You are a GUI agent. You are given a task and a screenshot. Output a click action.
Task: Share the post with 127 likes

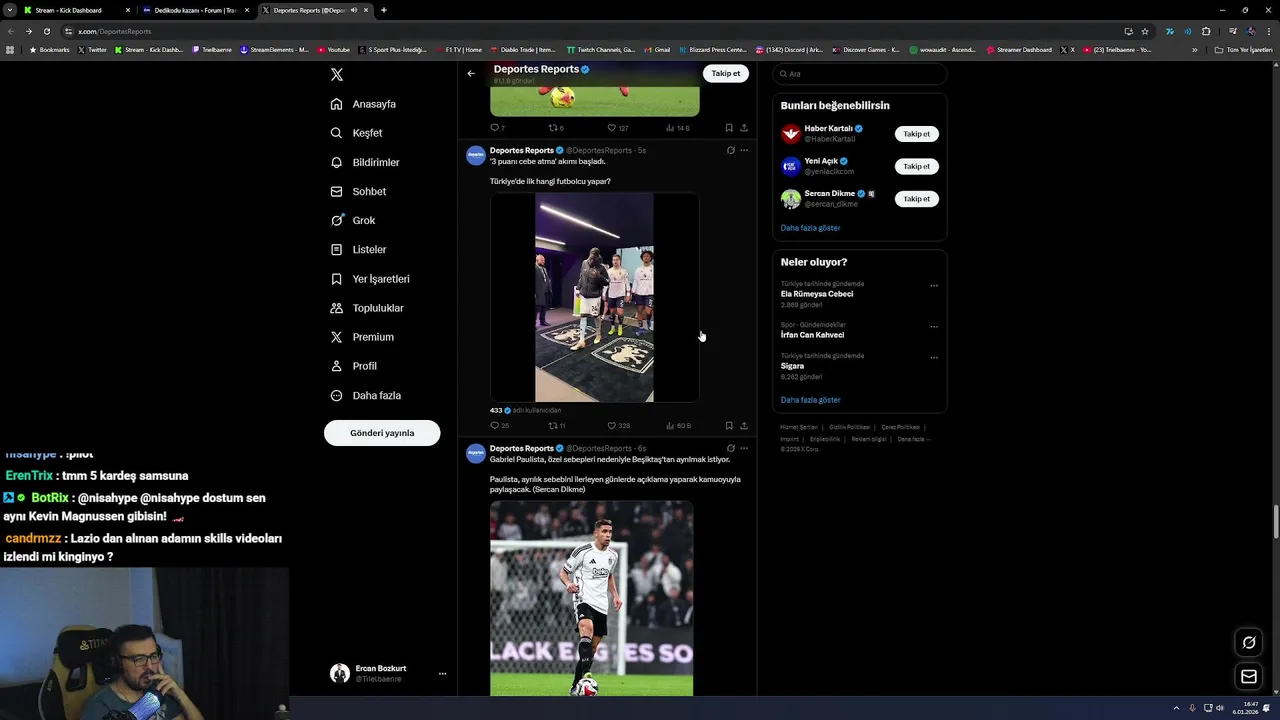point(744,128)
